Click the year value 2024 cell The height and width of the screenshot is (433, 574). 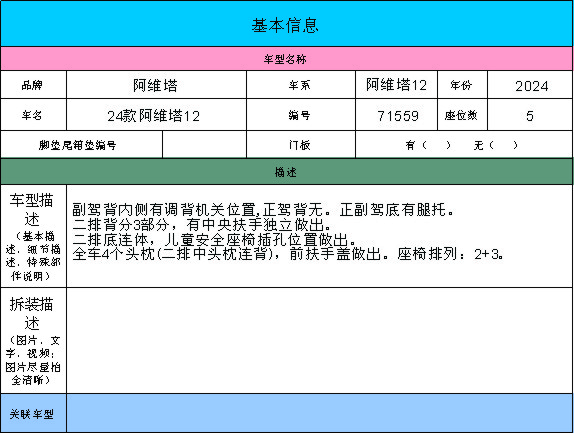[x=530, y=85]
